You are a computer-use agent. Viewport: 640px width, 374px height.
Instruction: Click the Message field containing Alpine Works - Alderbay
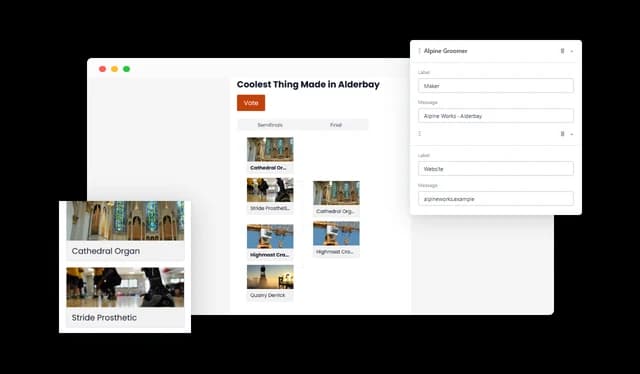tap(496, 116)
